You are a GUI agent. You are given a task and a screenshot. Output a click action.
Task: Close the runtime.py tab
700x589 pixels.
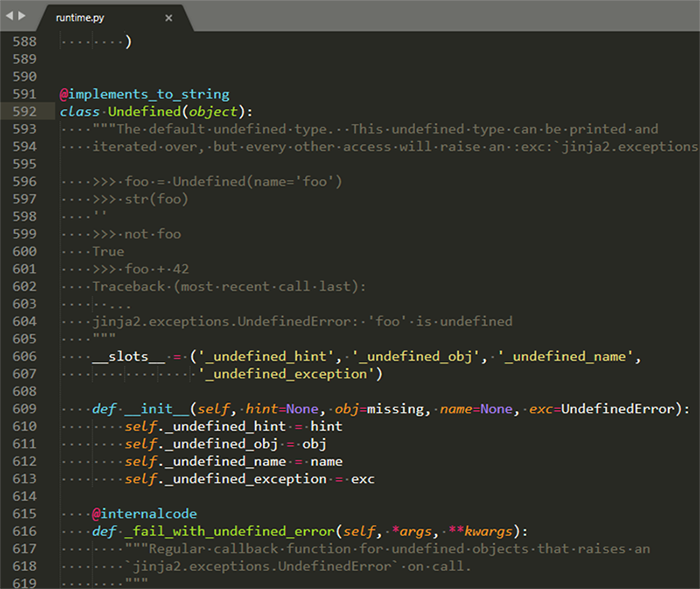click(x=168, y=18)
